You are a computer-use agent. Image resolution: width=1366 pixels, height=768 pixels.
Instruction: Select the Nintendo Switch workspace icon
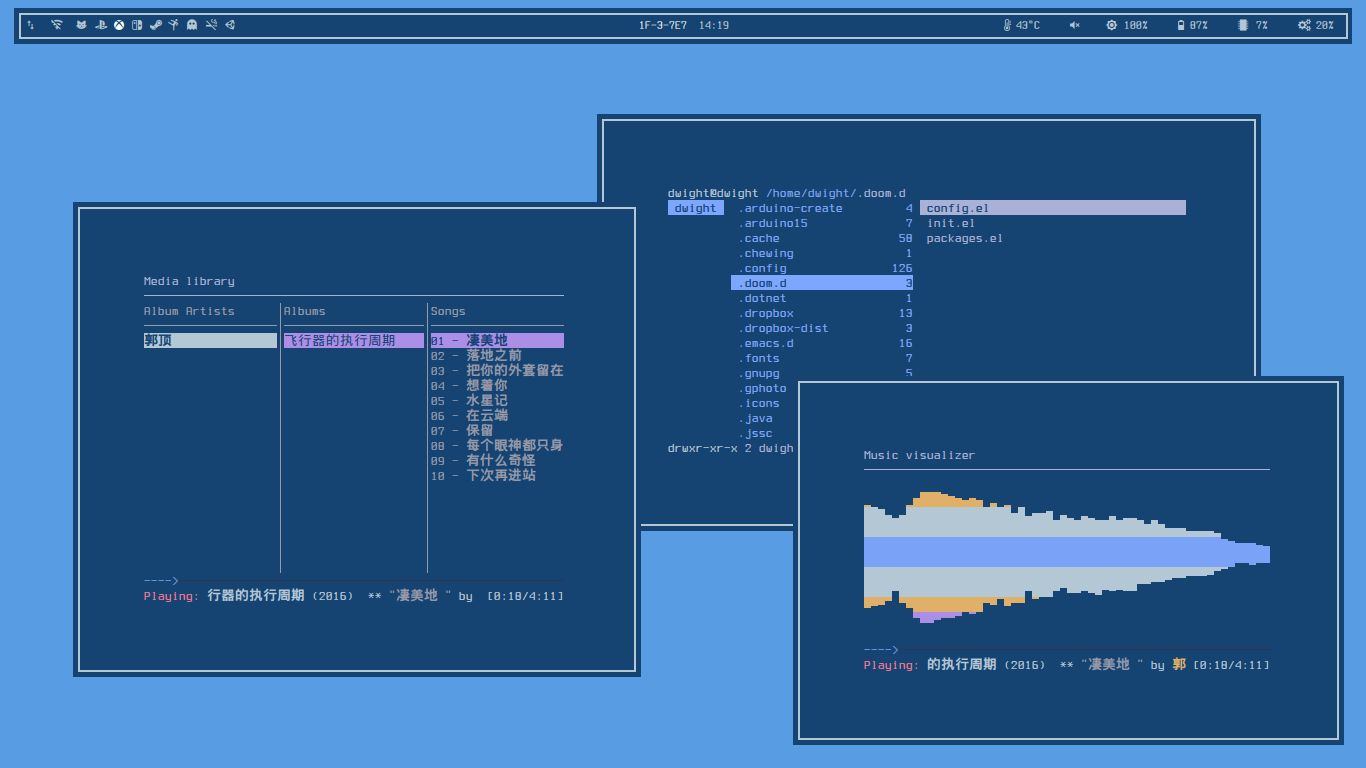136,25
